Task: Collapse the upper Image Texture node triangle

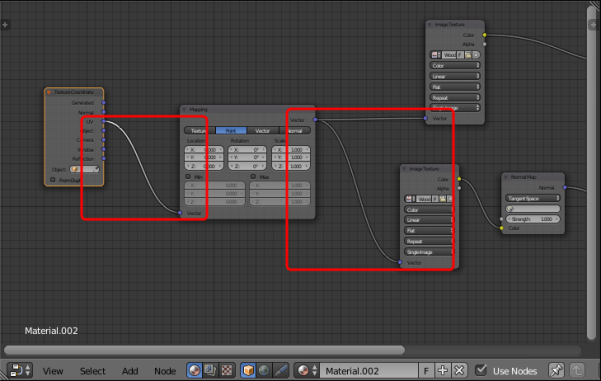Action: pyautogui.click(x=430, y=25)
